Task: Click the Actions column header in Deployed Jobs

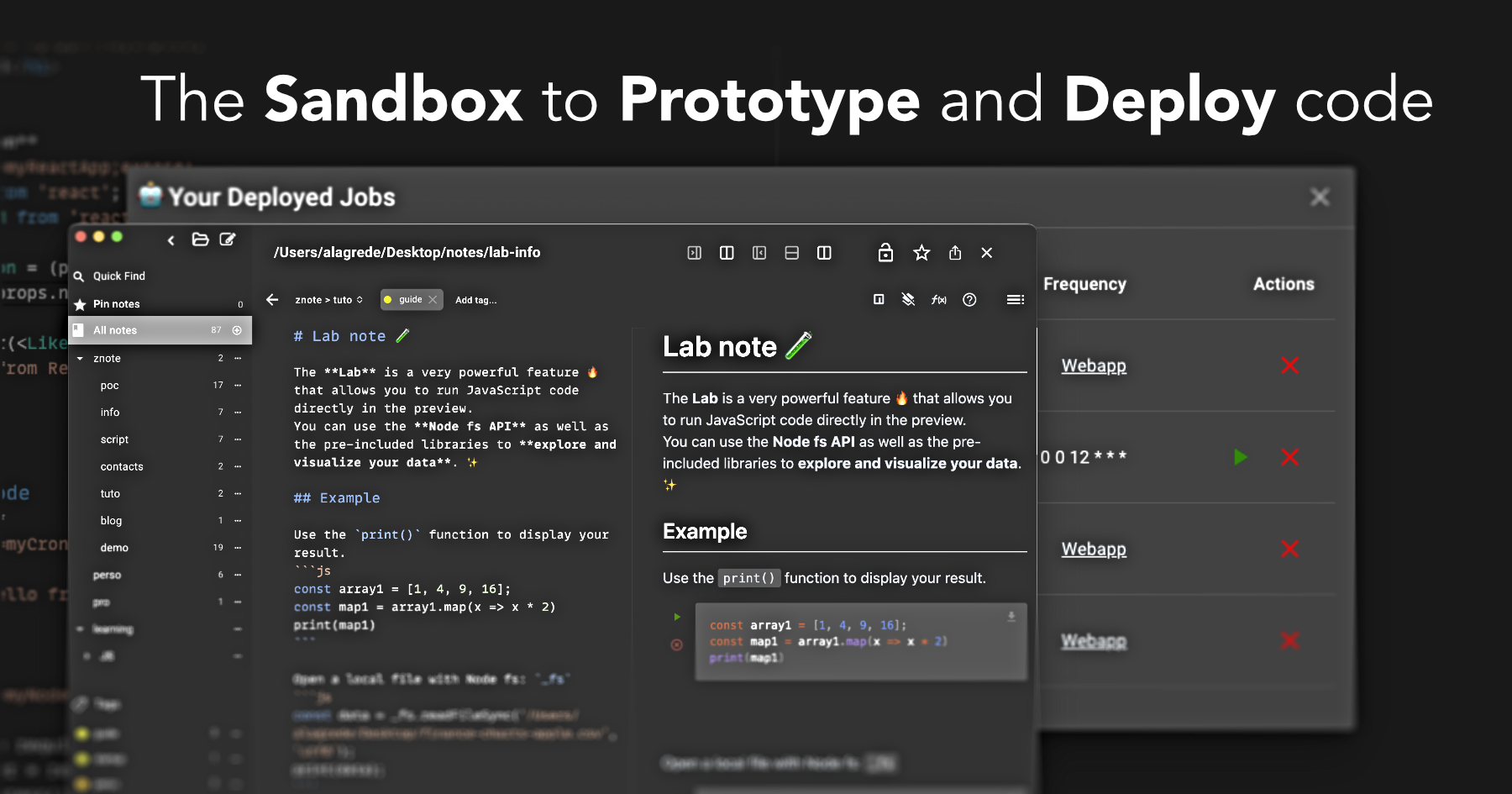Action: click(1284, 285)
